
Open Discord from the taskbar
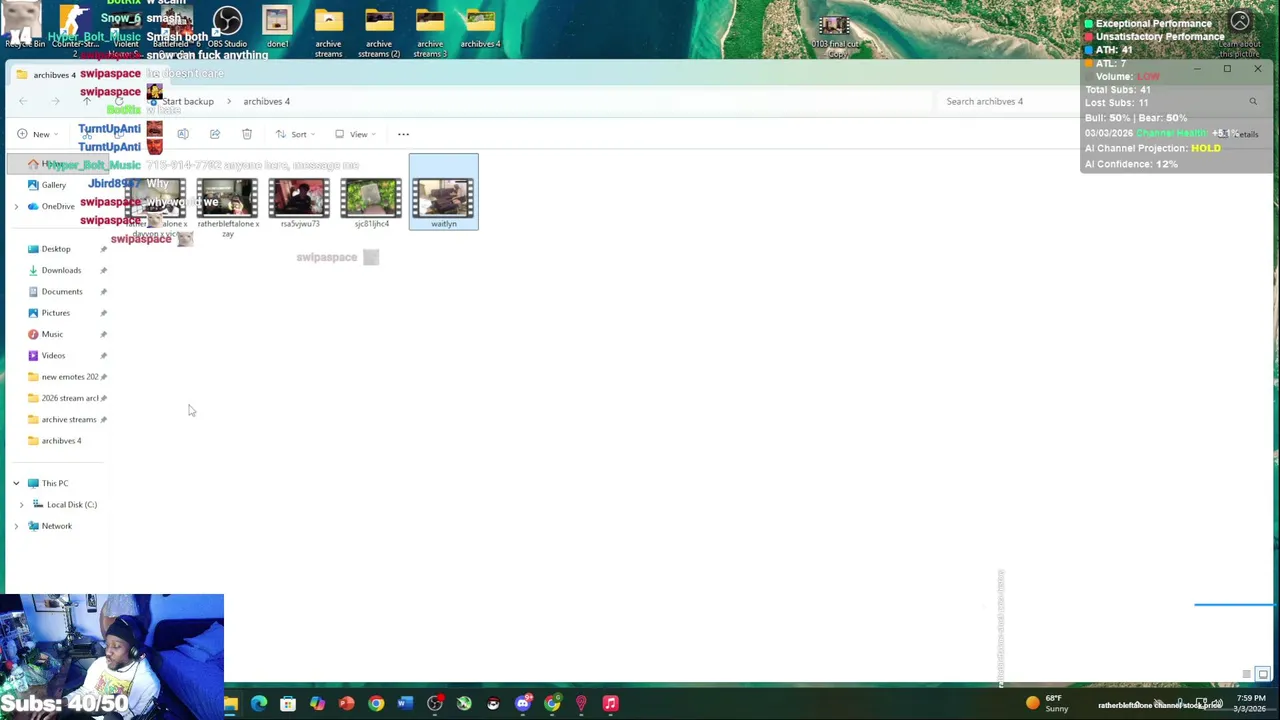(x=523, y=704)
